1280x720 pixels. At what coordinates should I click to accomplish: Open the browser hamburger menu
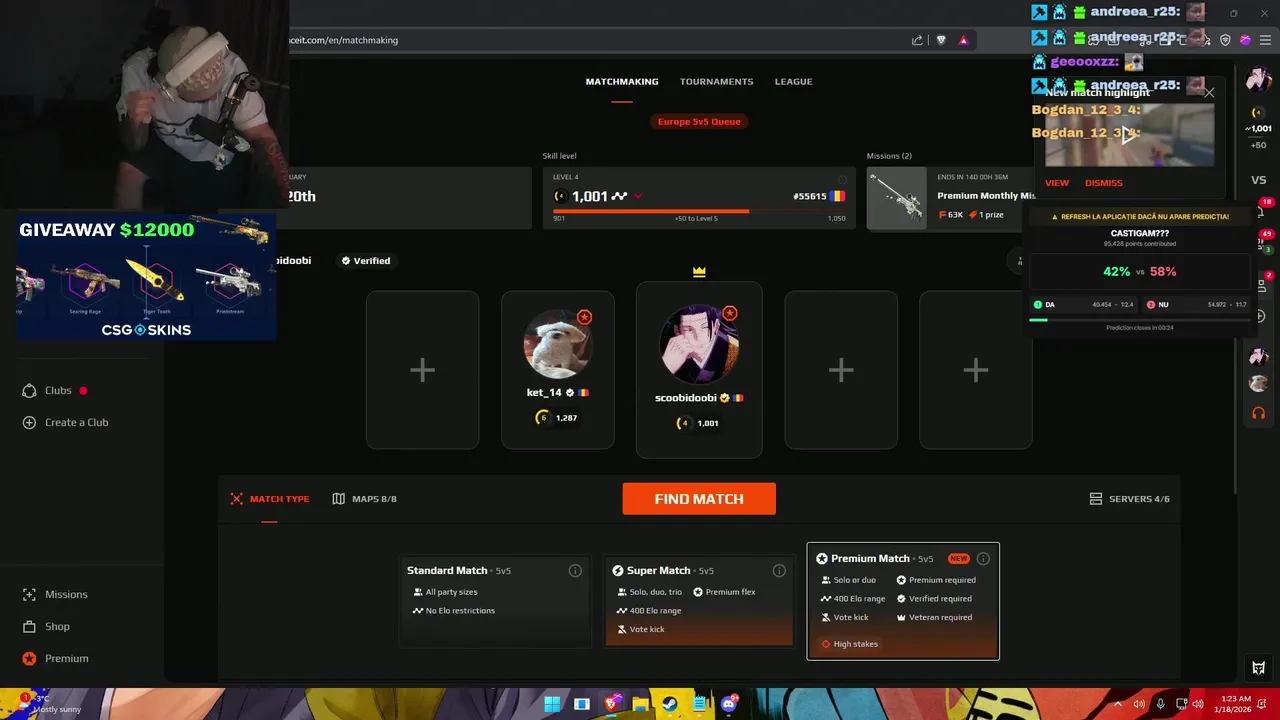[1265, 40]
